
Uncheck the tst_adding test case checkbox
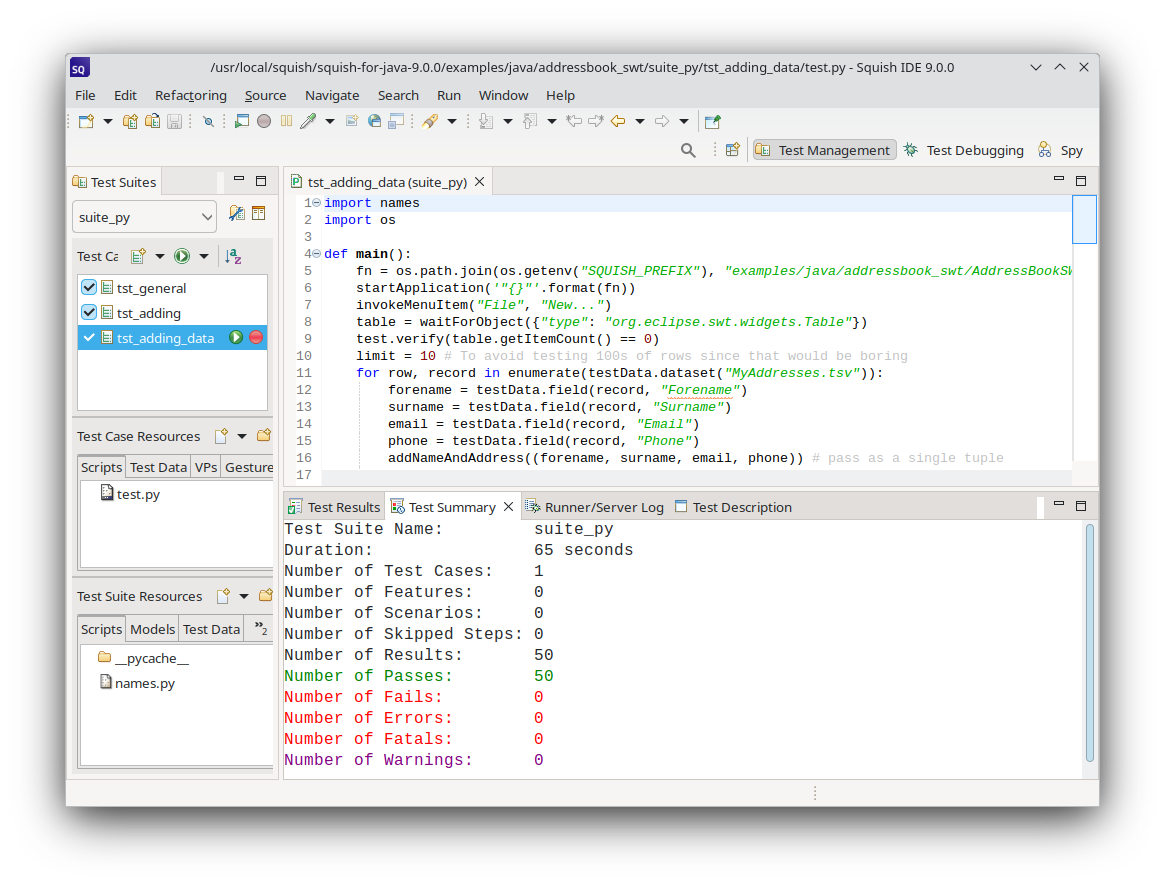(89, 313)
